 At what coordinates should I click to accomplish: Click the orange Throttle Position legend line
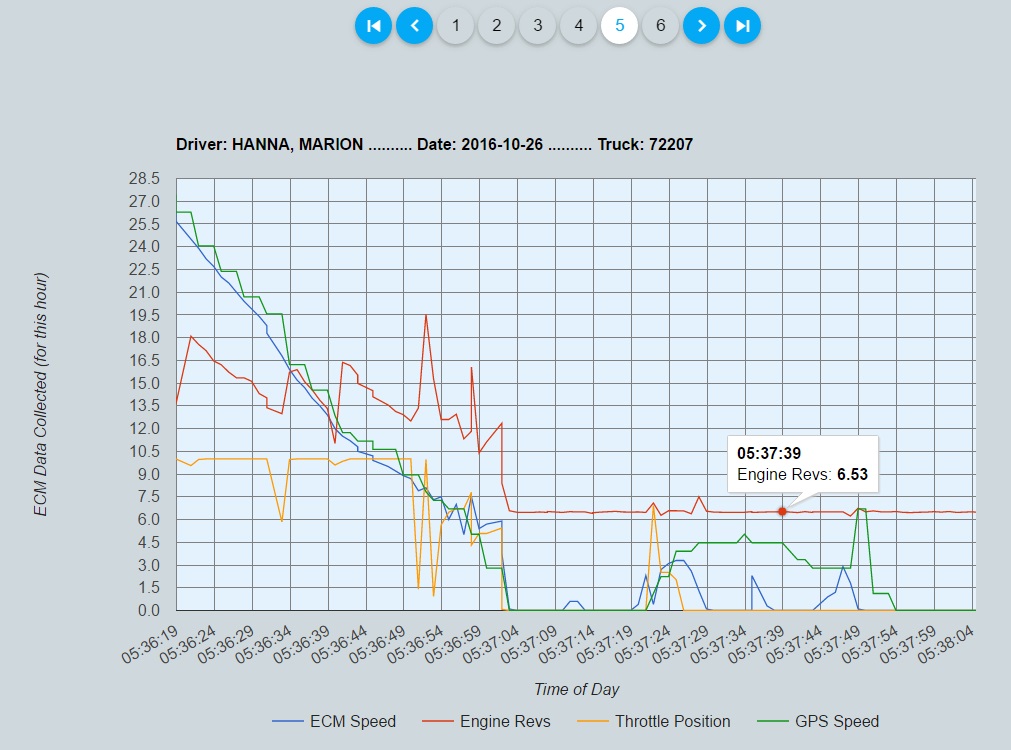(x=593, y=721)
